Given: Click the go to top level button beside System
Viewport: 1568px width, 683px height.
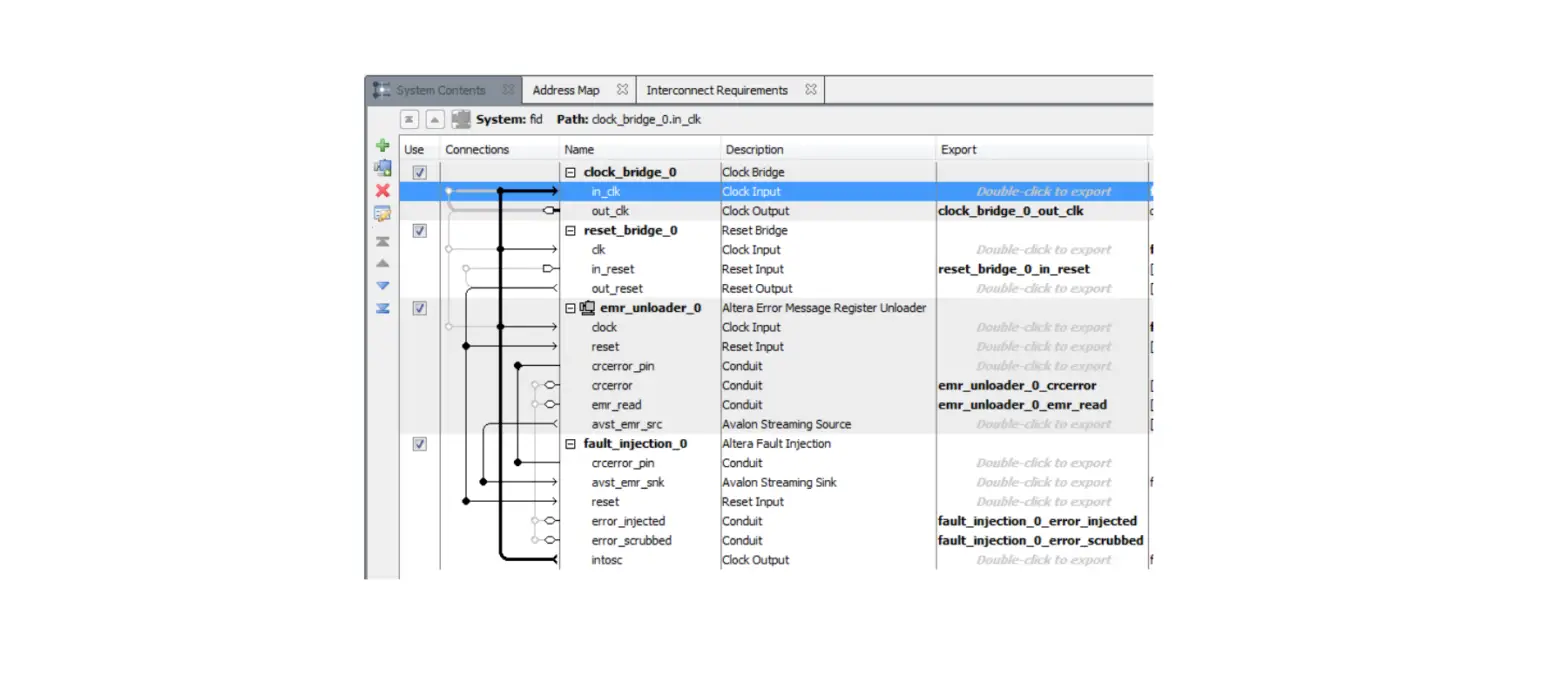Looking at the screenshot, I should tap(410, 119).
